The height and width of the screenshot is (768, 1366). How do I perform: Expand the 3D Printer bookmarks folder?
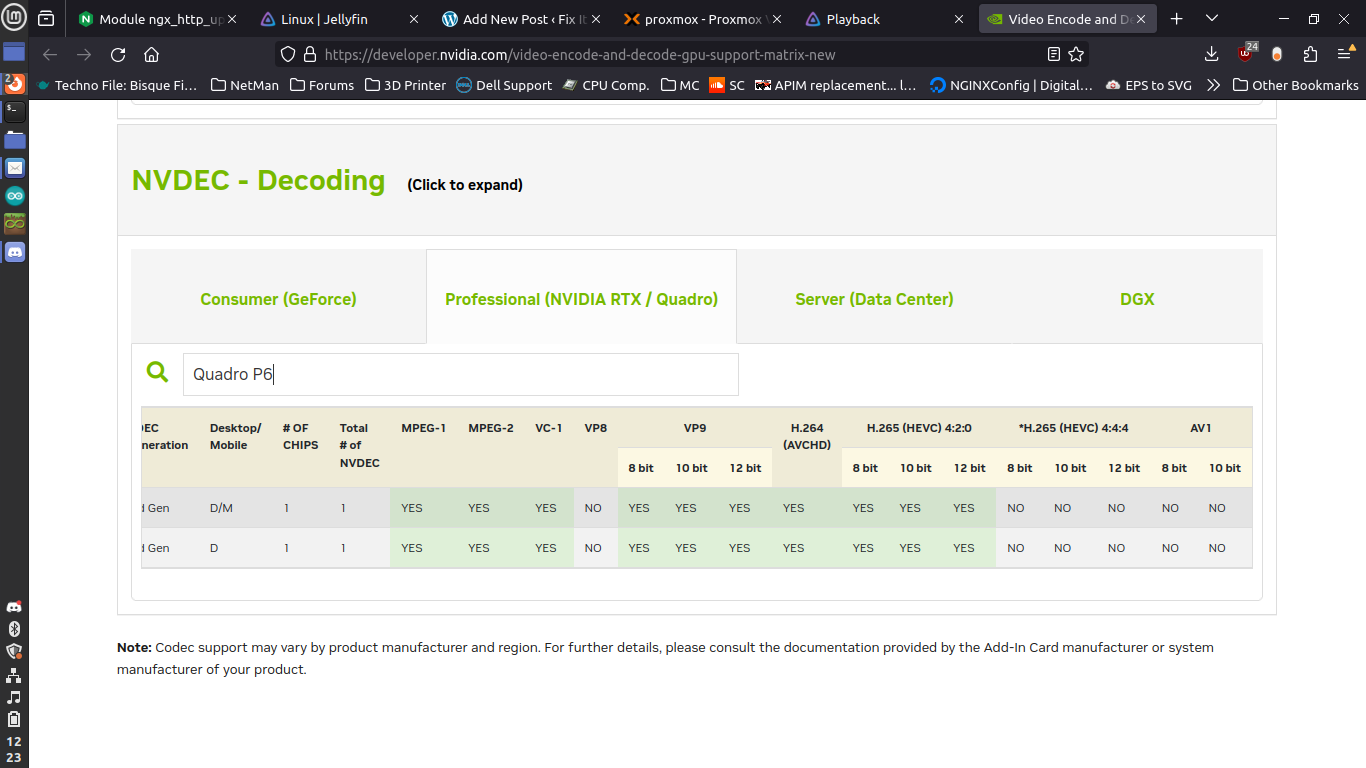point(405,85)
